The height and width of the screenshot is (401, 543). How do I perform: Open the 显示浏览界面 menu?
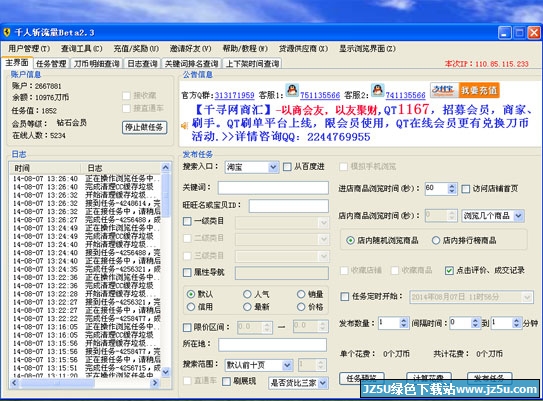coord(367,48)
